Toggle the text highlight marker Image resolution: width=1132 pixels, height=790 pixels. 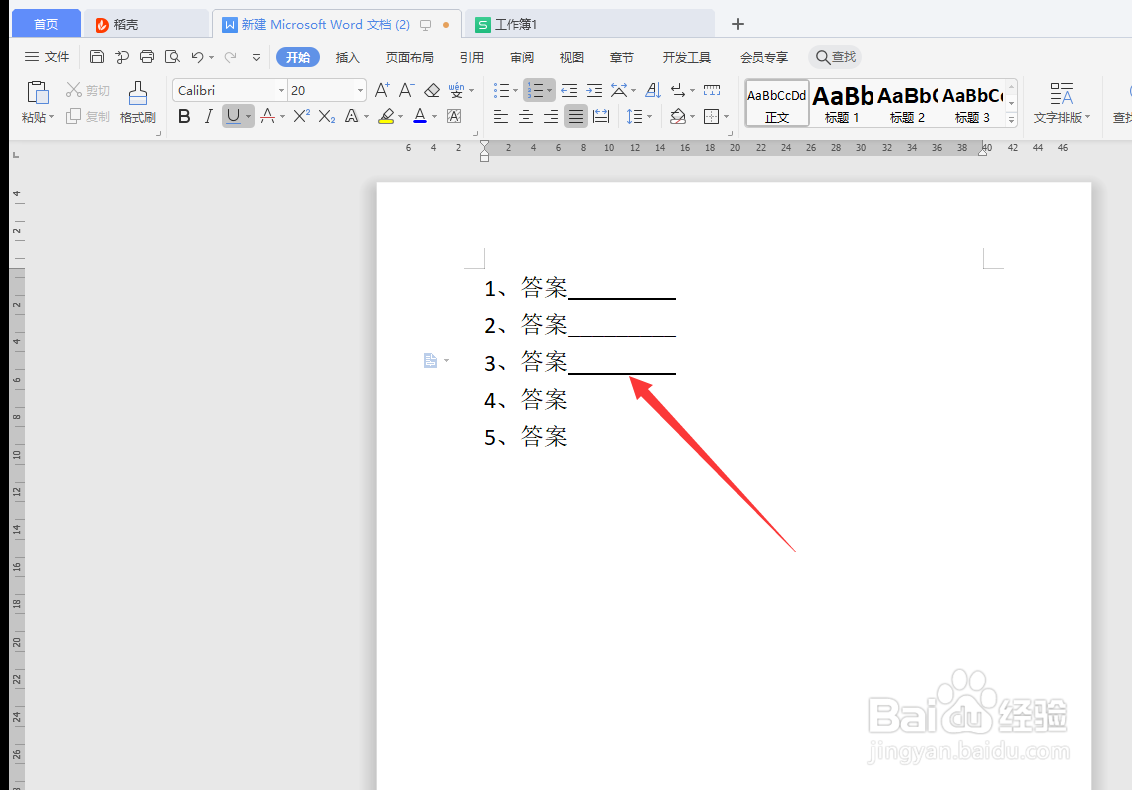click(386, 116)
